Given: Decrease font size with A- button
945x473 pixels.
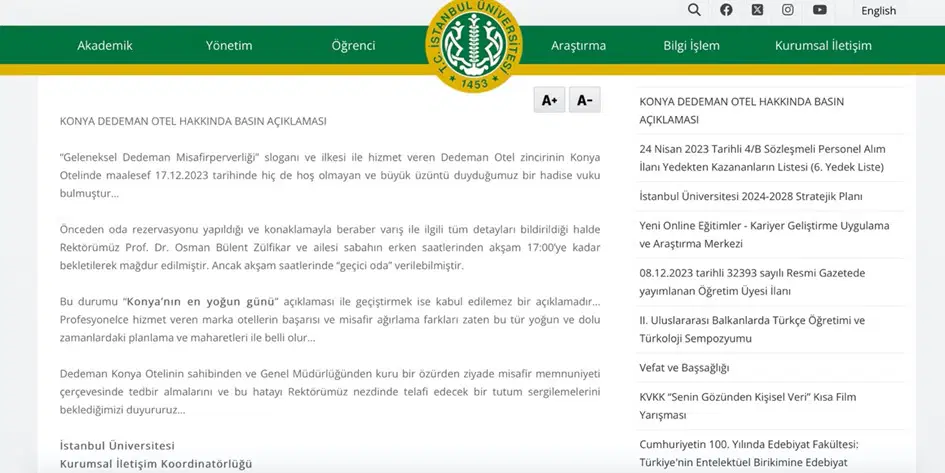Looking at the screenshot, I should 584,100.
